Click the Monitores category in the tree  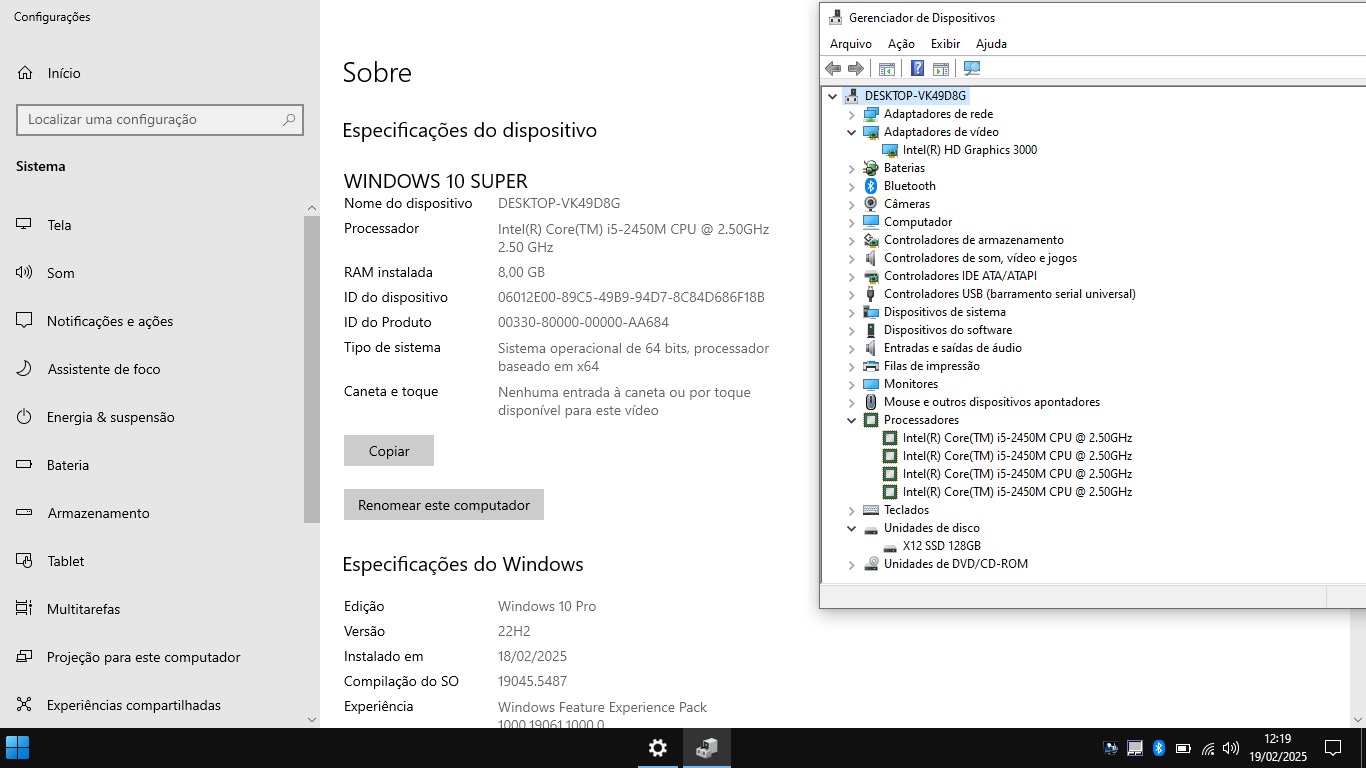coord(910,384)
